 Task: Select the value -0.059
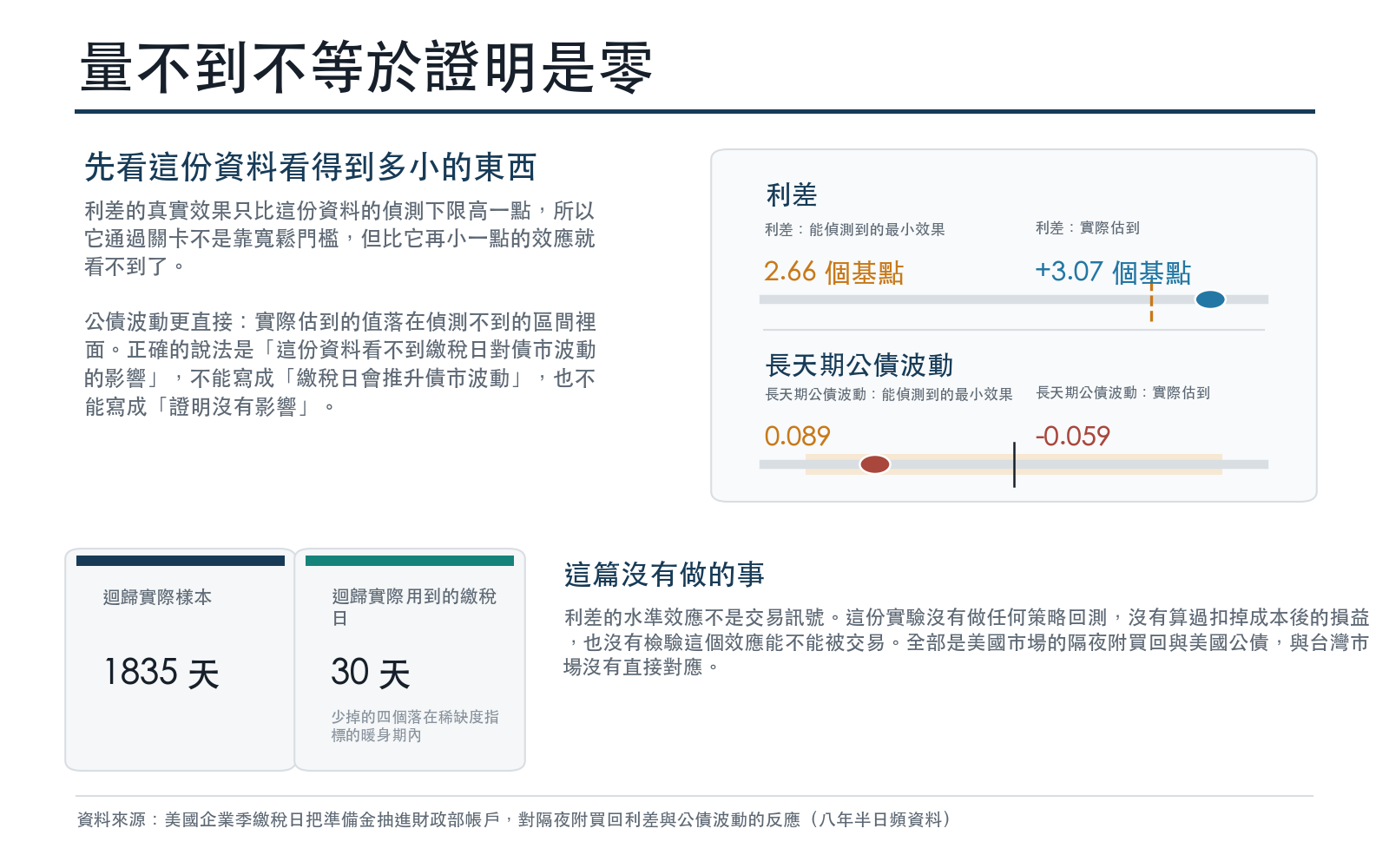(1072, 436)
